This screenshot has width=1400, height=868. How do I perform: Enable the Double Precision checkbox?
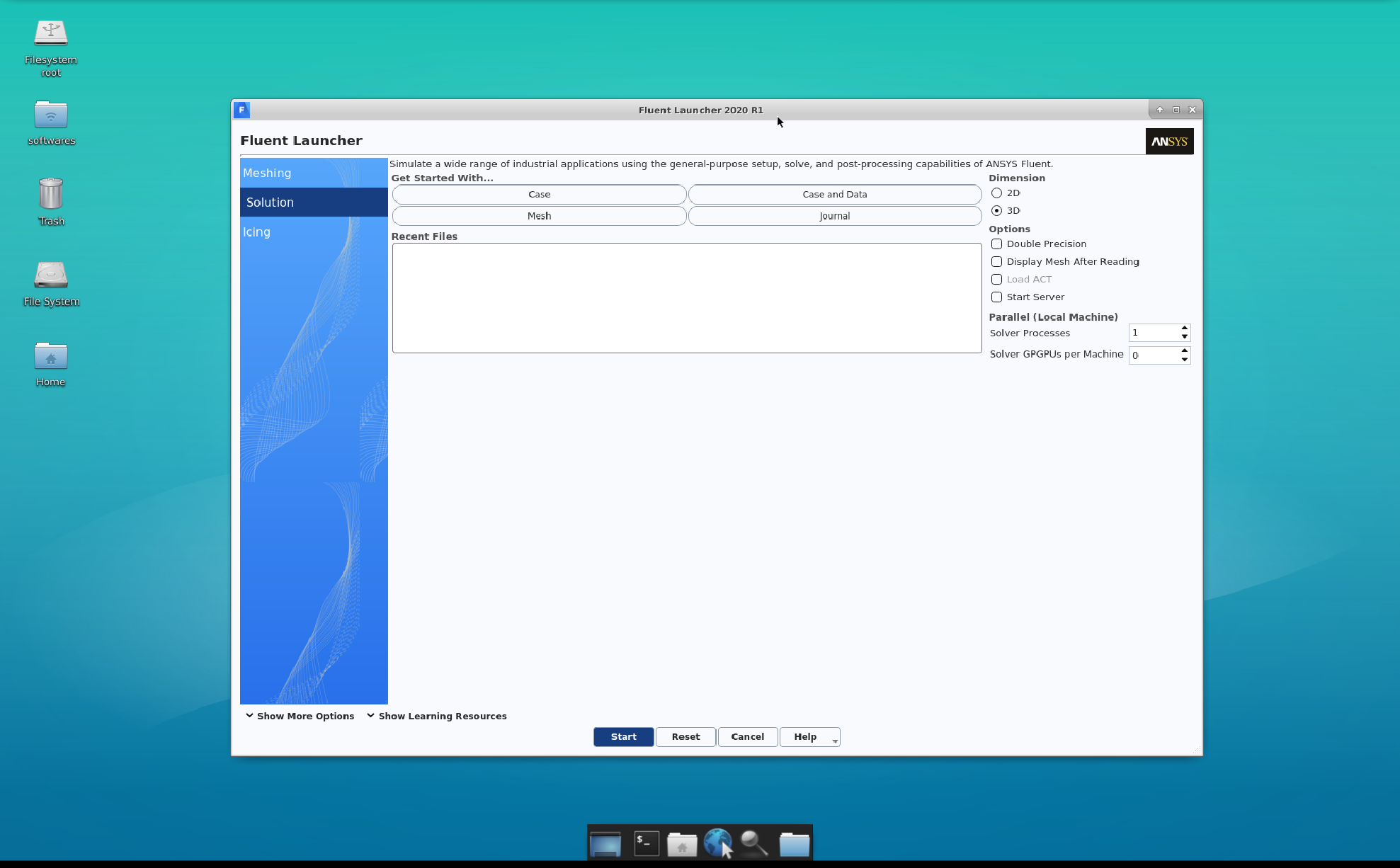996,244
